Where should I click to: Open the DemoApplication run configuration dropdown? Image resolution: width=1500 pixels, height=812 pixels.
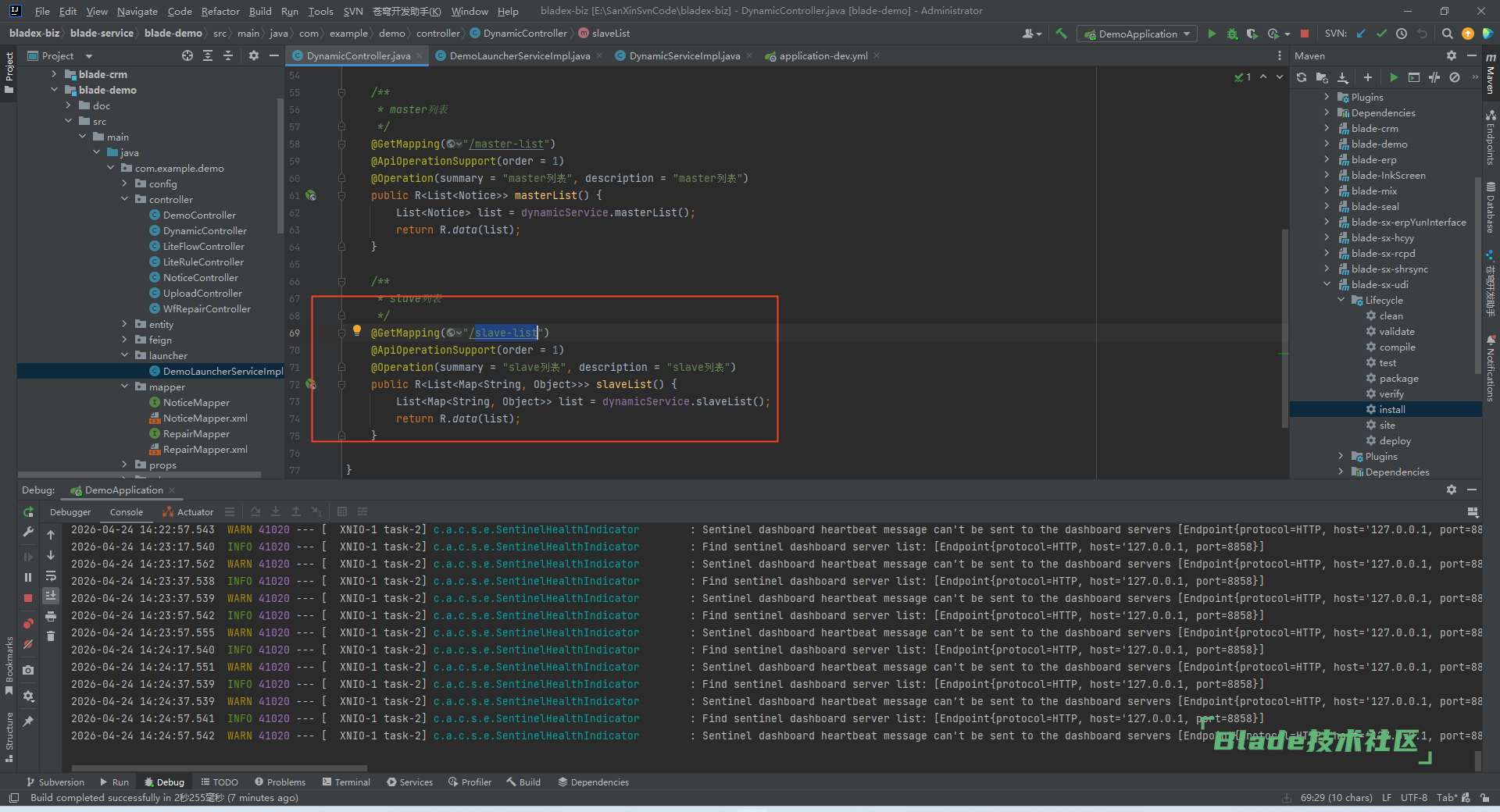point(1137,34)
